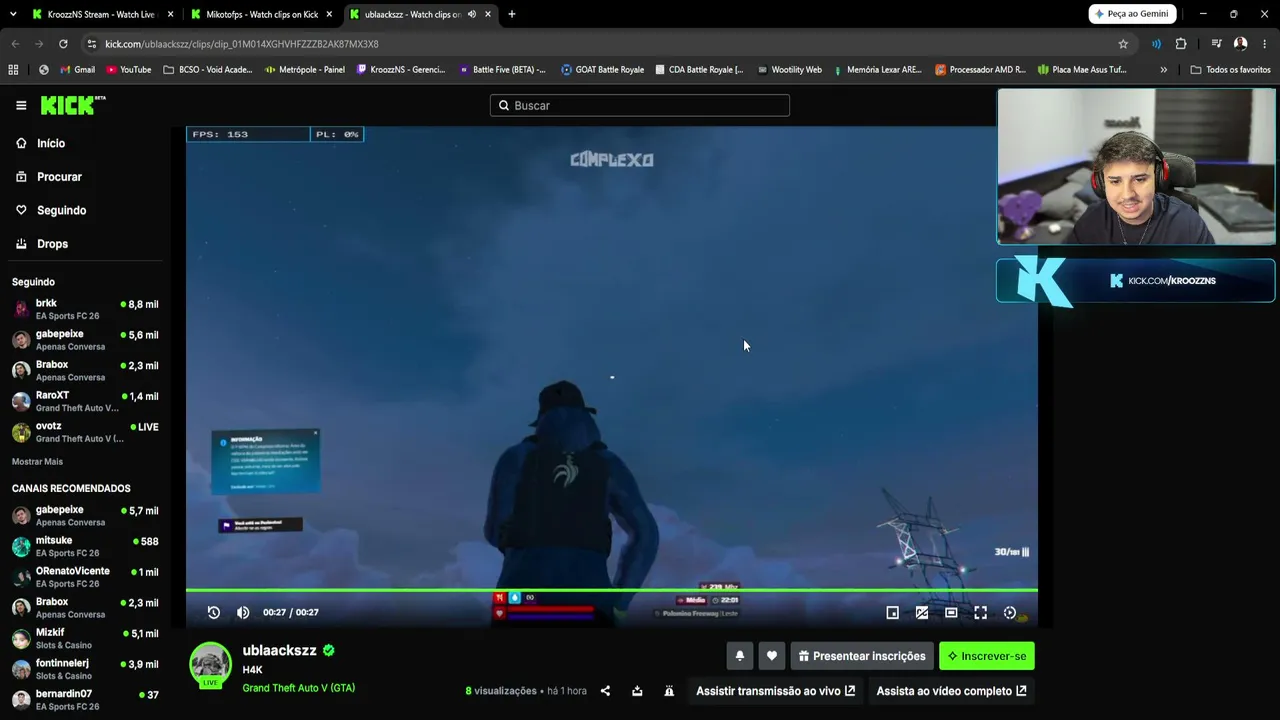Click the Buscar search field

pos(640,105)
